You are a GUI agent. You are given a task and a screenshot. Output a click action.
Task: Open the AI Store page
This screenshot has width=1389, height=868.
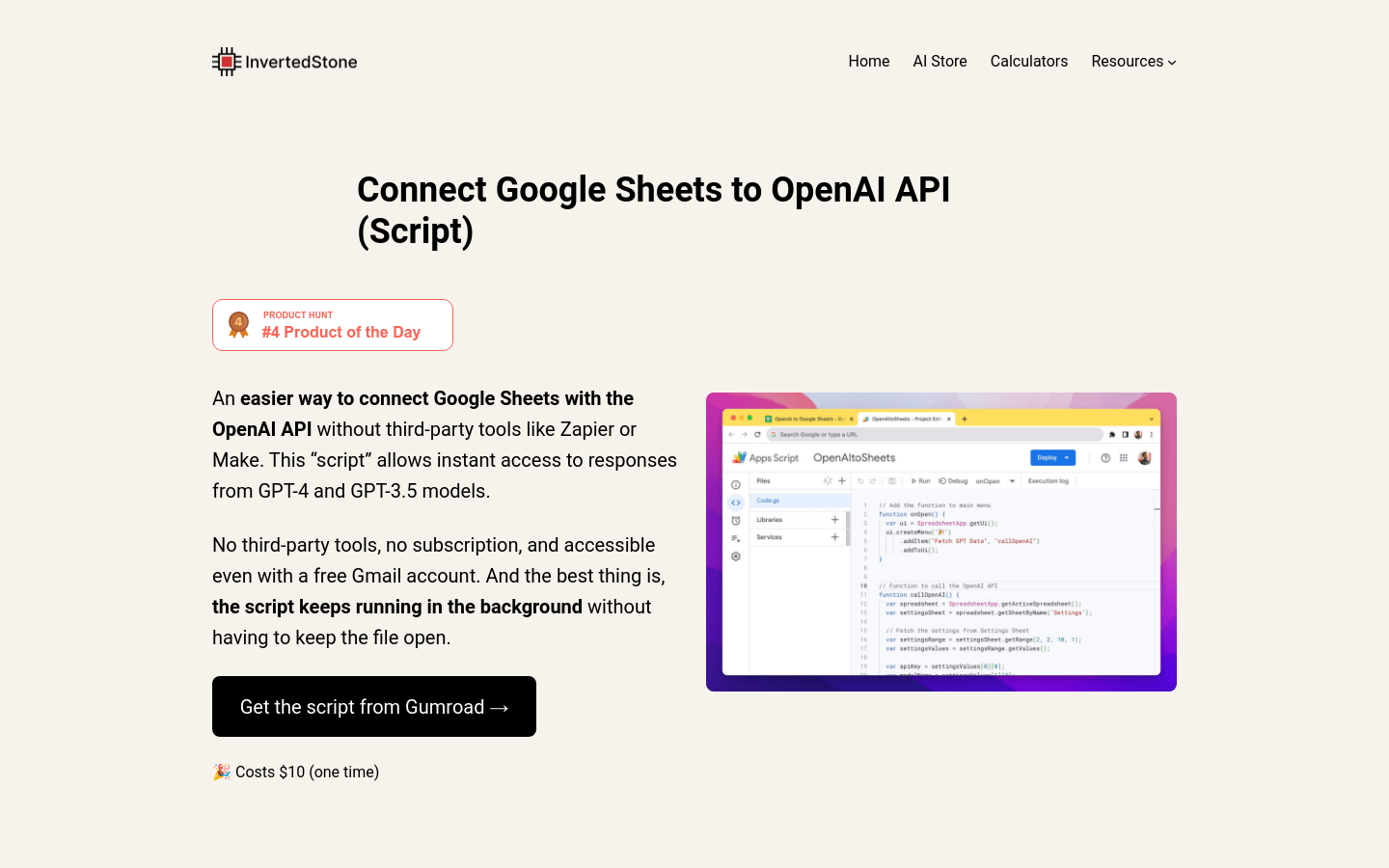[940, 62]
